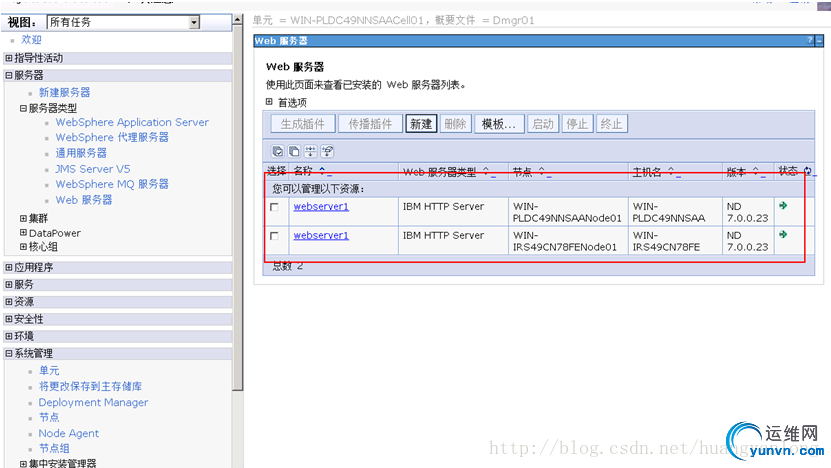Expand DataPower tree node
Viewport: 831px width, 468px height.
pos(23,233)
